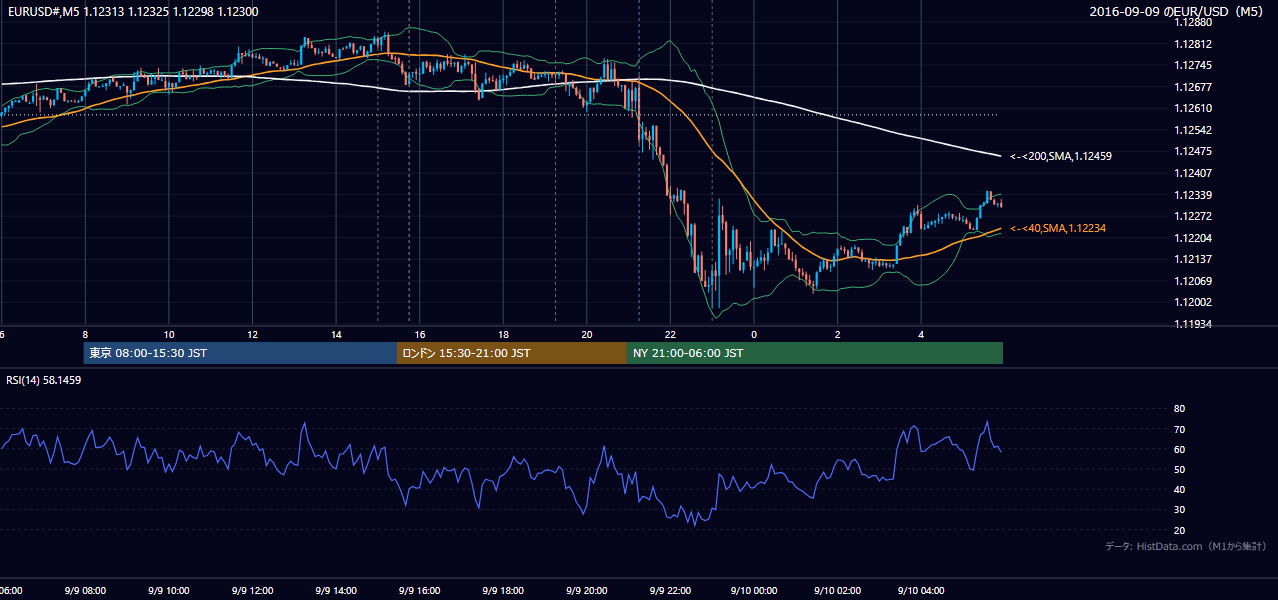The height and width of the screenshot is (600, 1278).
Task: Click the 9/9 20:00 time axis label
Action: click(x=586, y=591)
